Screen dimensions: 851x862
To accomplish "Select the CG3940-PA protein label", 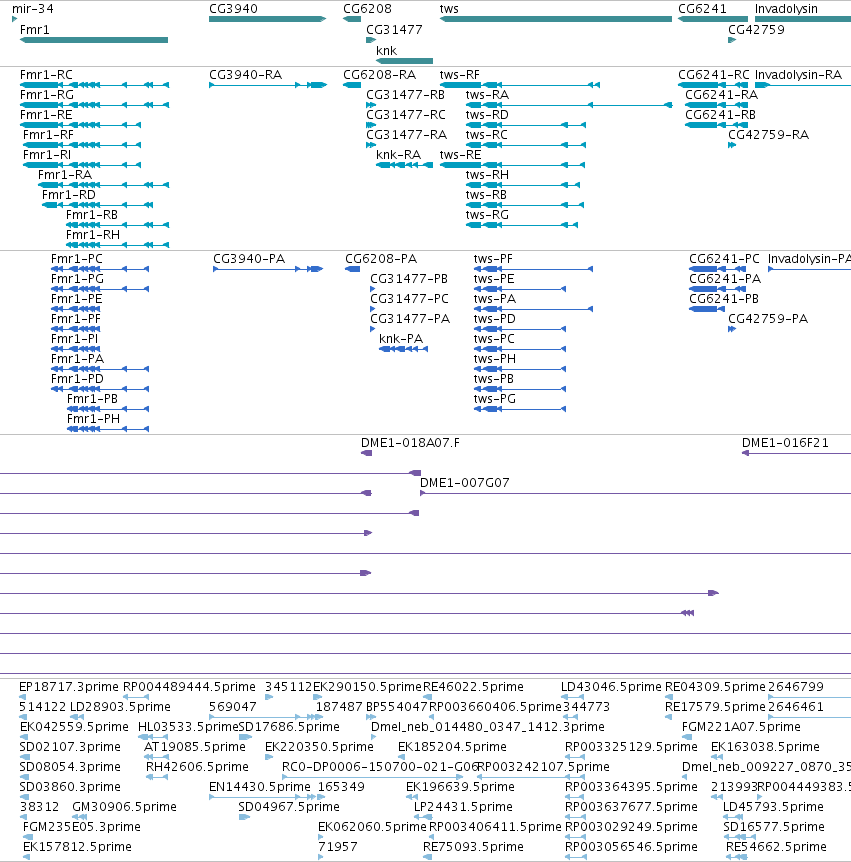I will coord(249,259).
